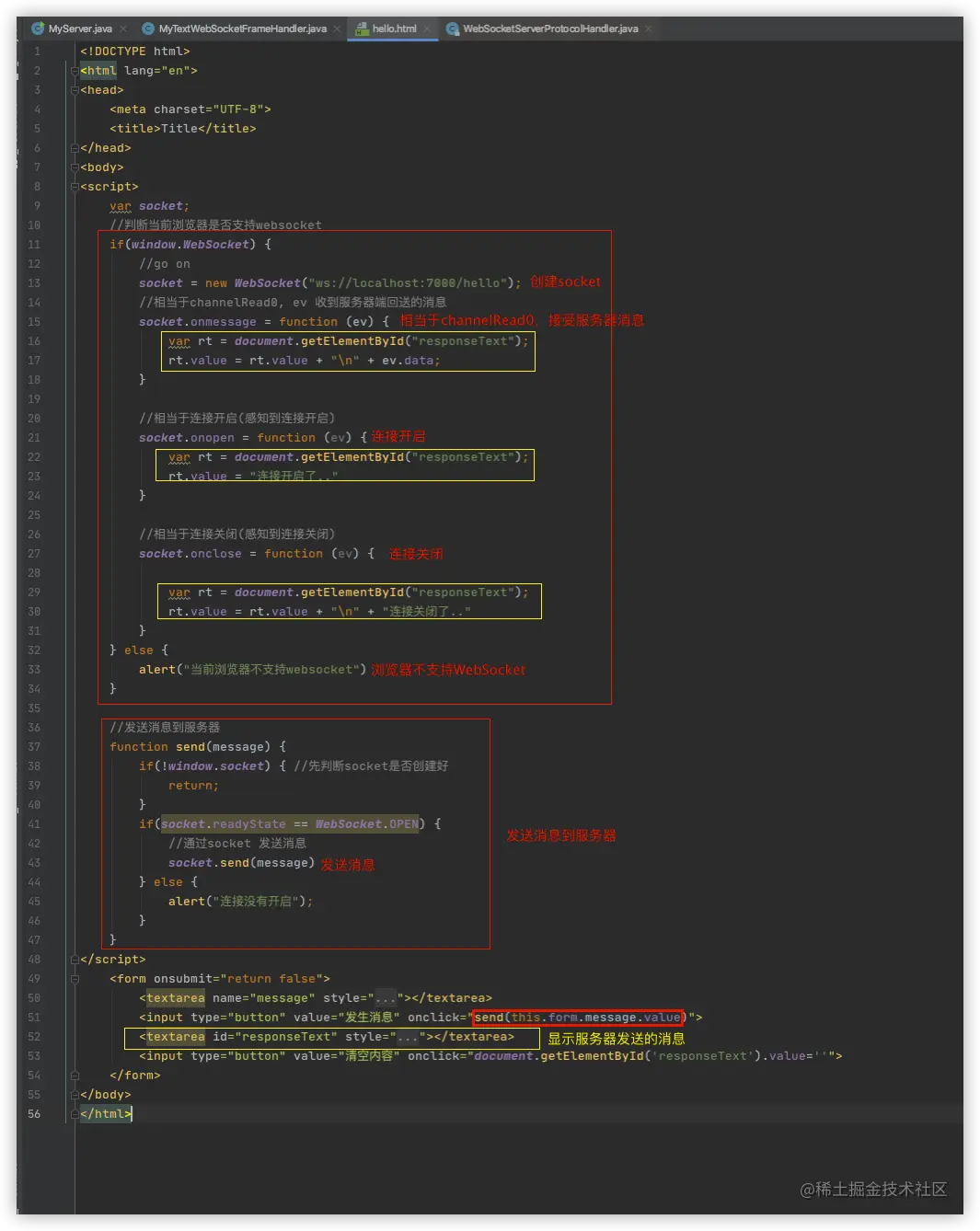Click the //go on comment
Viewport: 980px width, 1231px height.
165,264
